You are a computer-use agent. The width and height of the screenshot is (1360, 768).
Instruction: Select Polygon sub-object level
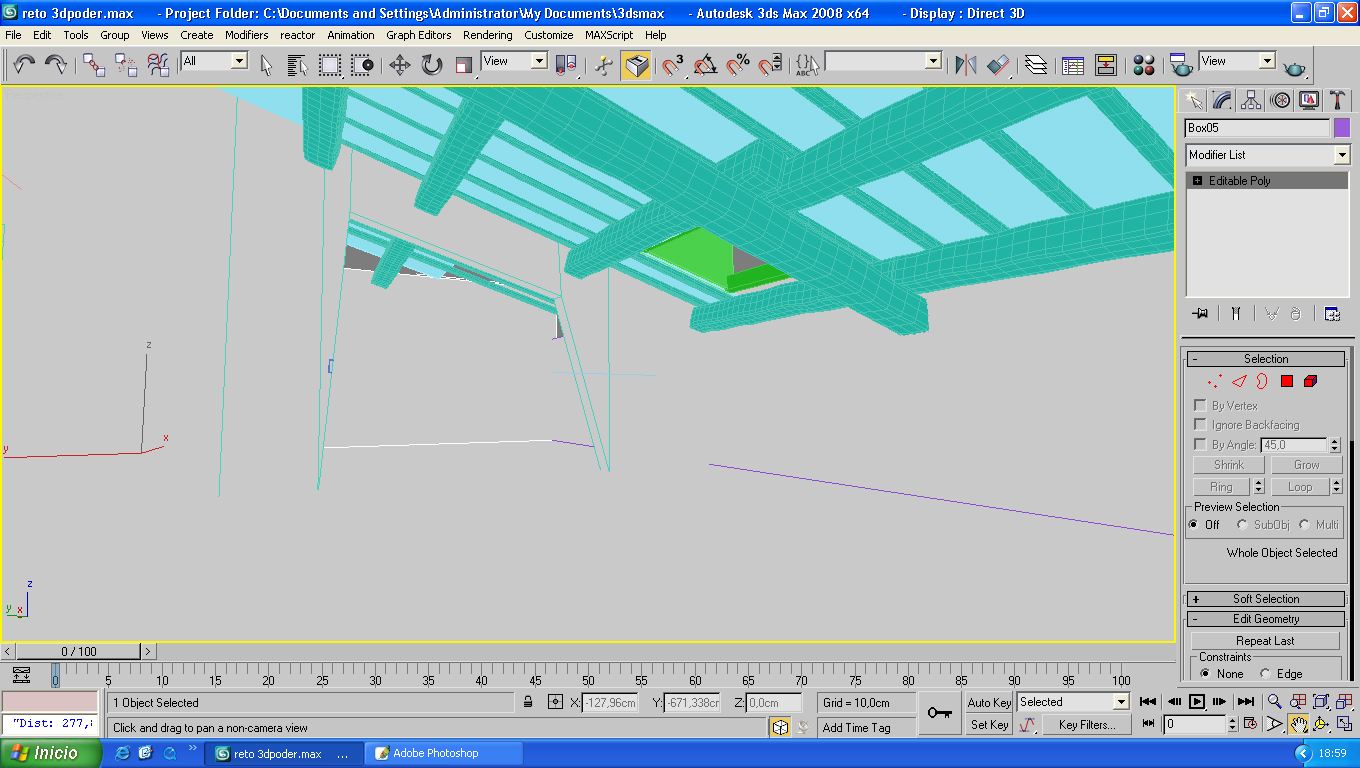tap(1287, 381)
